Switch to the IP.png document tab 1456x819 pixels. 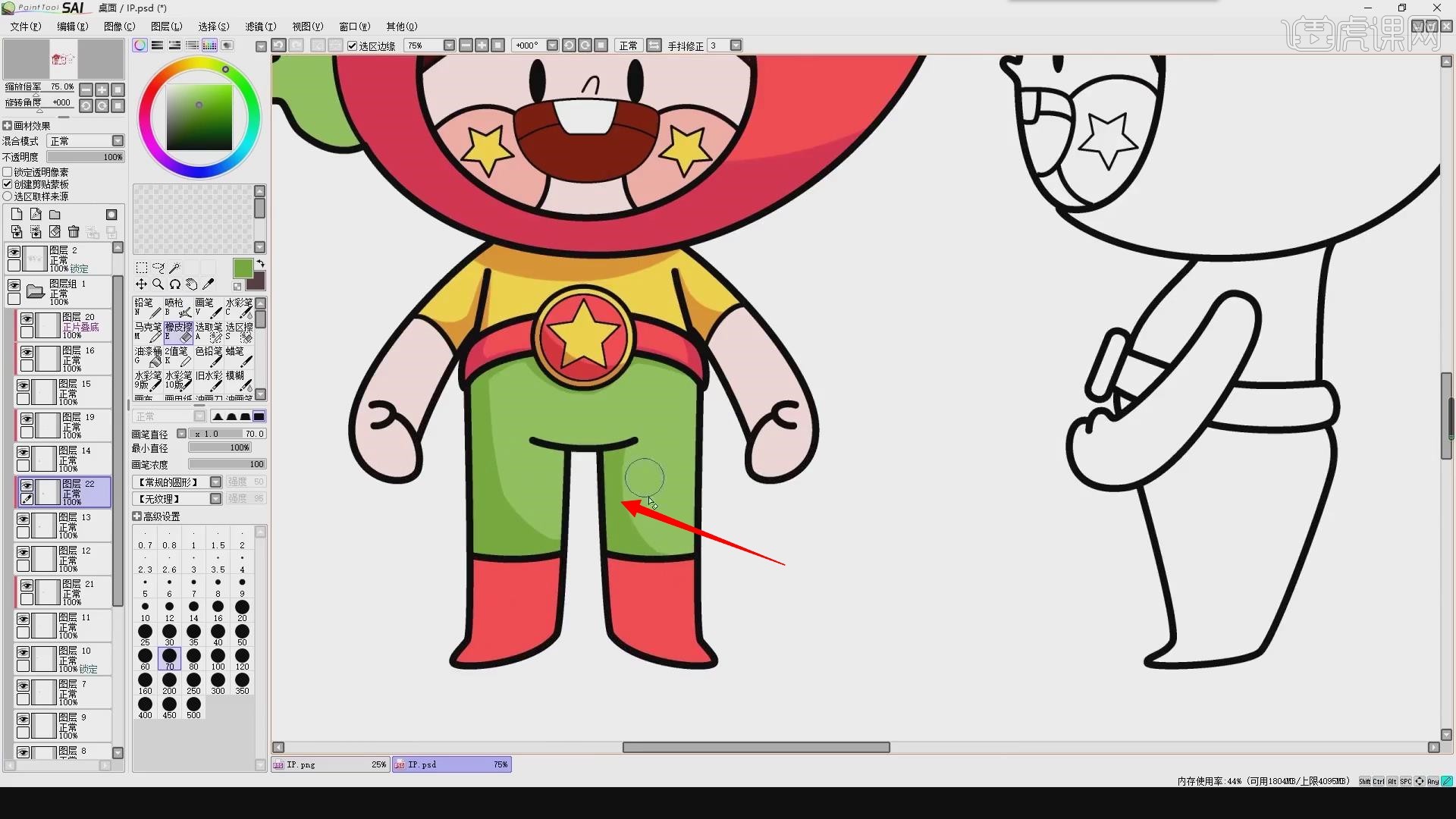(331, 764)
